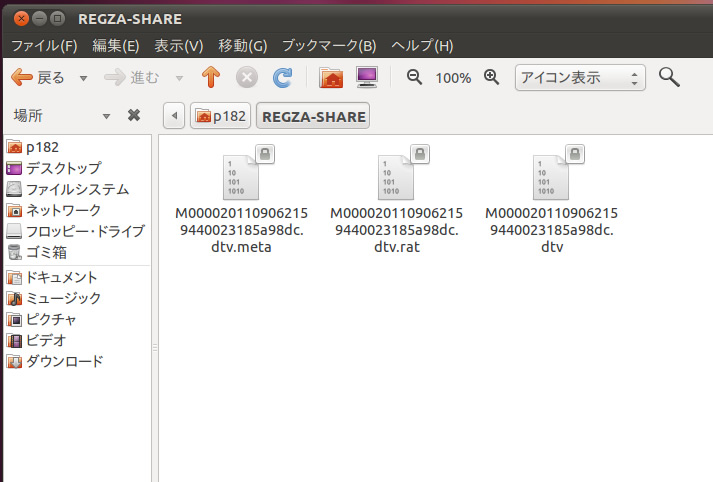Open the home folder toolbar icon

(x=331, y=77)
